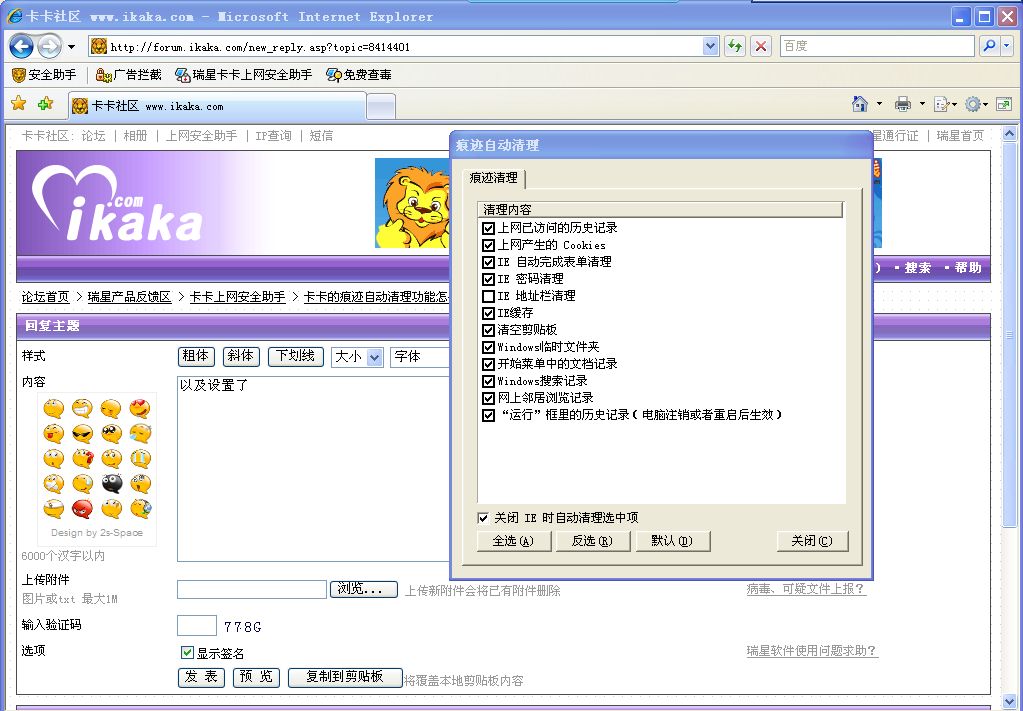The image size is (1023, 711).
Task: Toggle 开始菜单中的文档记录 checkbox
Action: point(488,364)
